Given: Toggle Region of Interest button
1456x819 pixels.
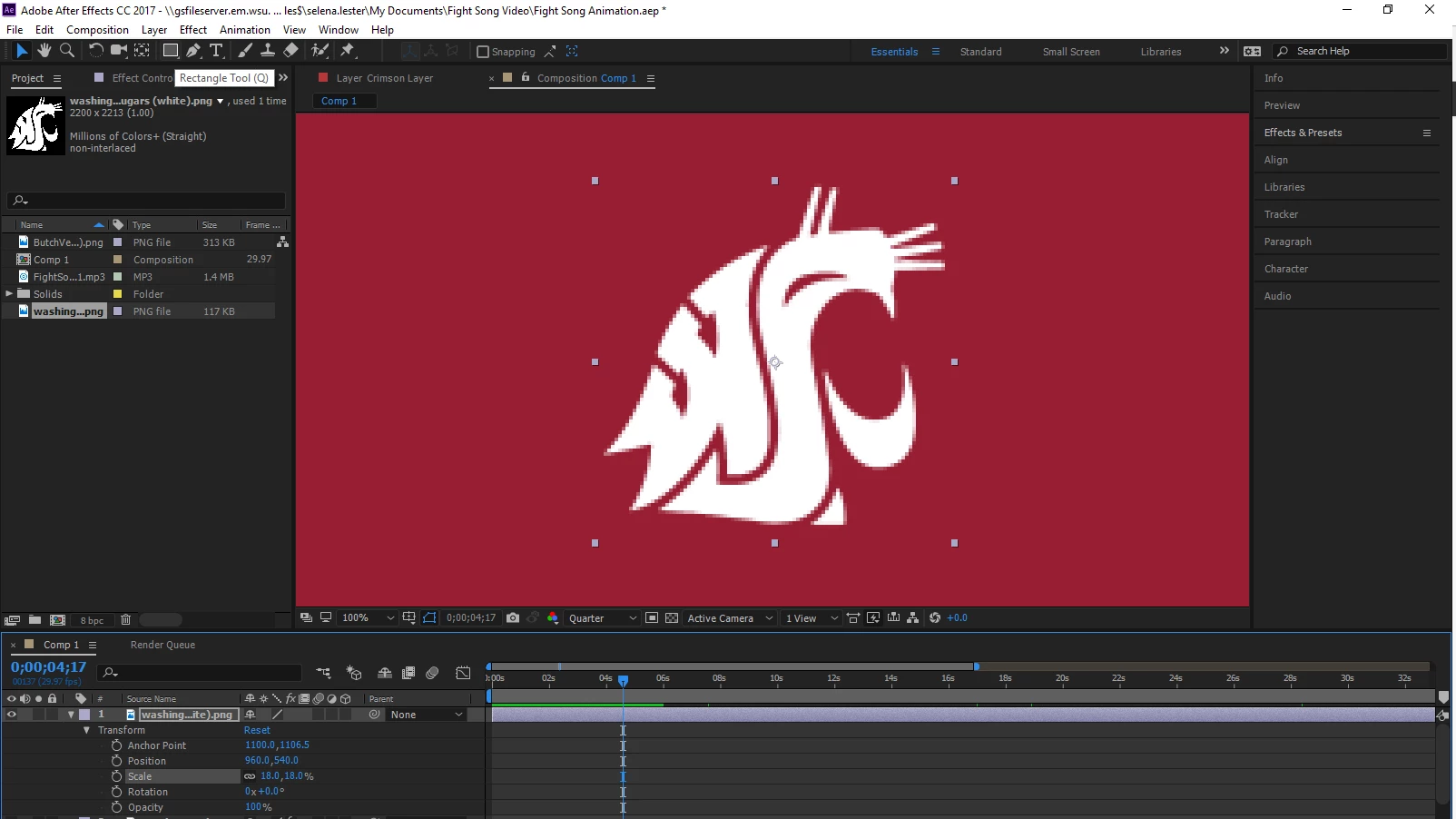Looking at the screenshot, I should coord(652,618).
